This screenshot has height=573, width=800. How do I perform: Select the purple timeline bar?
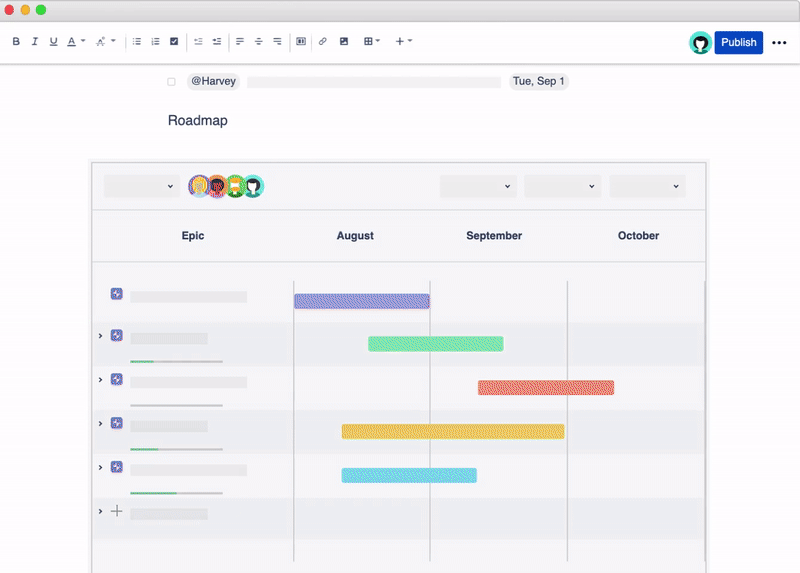(362, 301)
